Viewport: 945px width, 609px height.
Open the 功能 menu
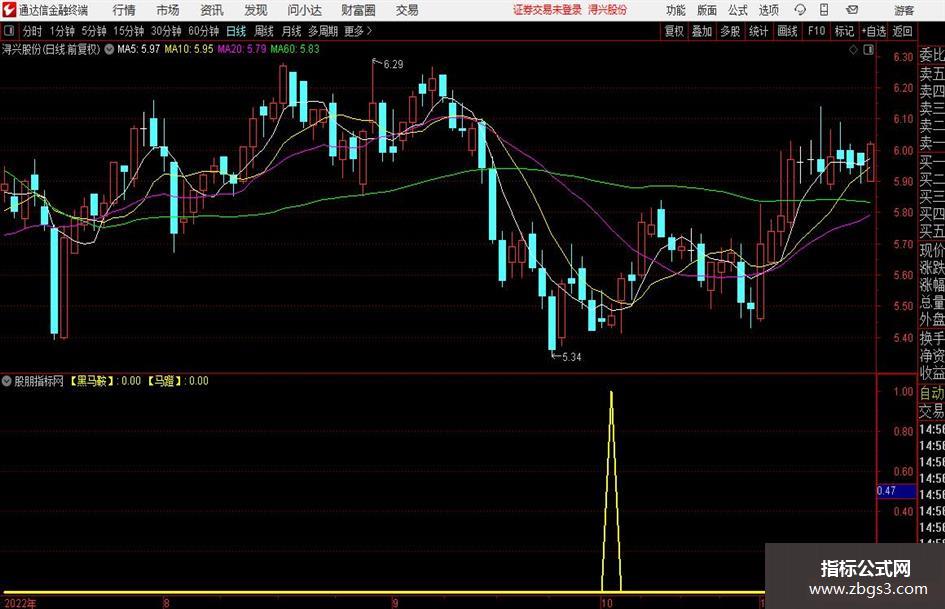(676, 10)
